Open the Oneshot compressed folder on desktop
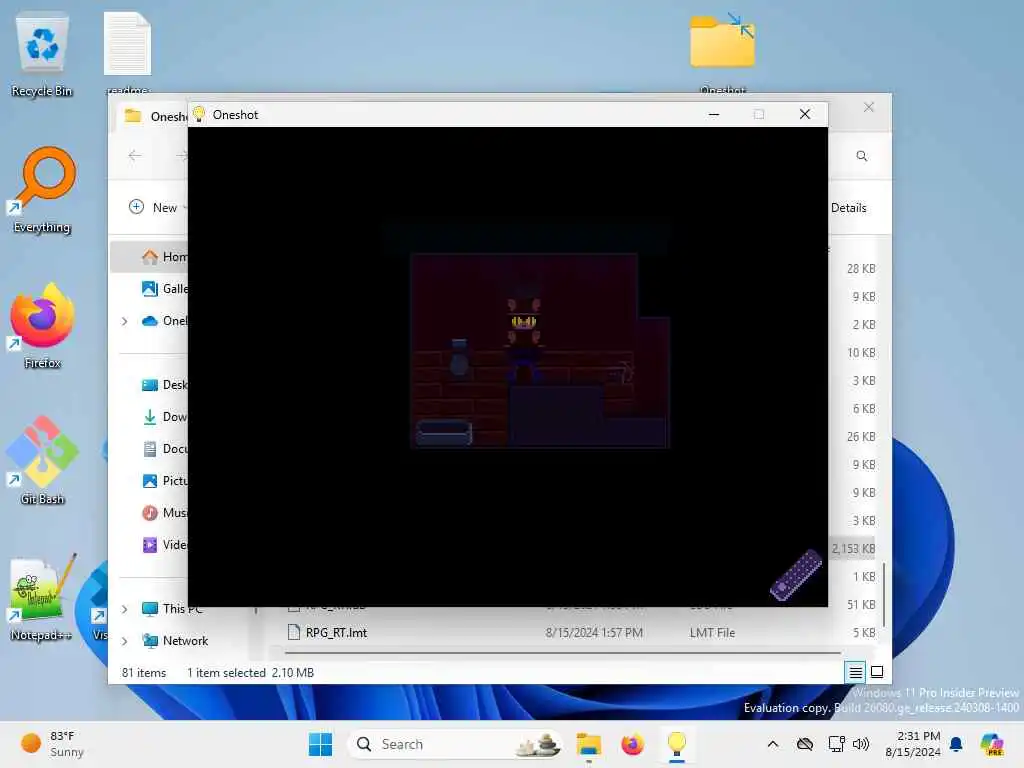The height and width of the screenshot is (768, 1024). coord(723,52)
